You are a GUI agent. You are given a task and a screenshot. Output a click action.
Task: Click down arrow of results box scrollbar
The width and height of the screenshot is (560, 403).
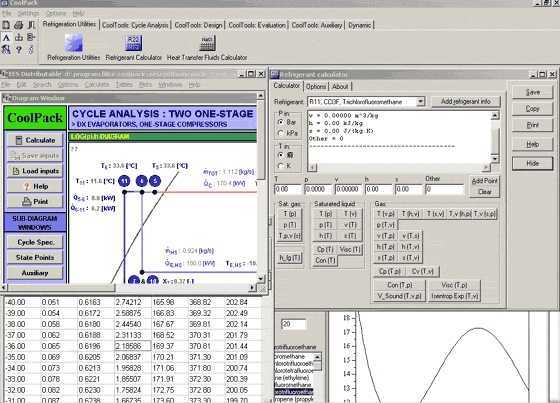[x=495, y=158]
